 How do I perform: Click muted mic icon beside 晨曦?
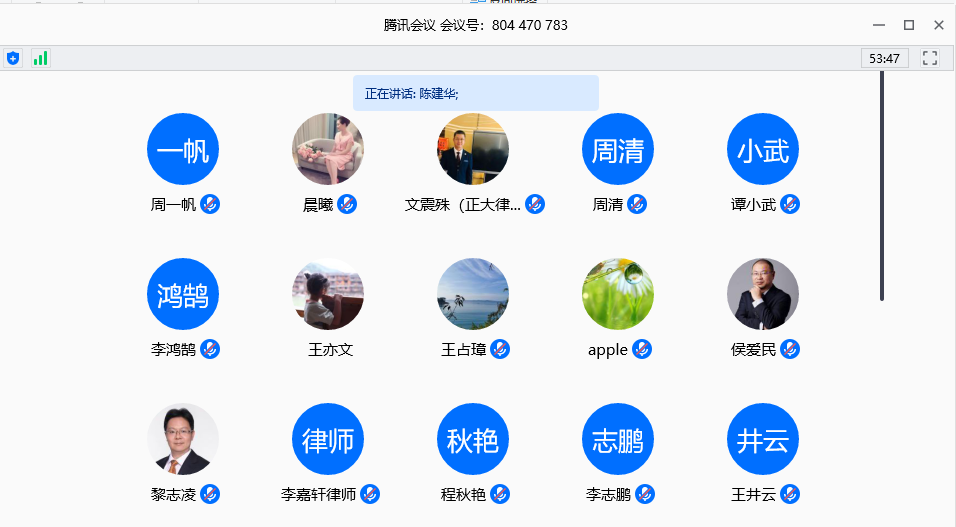347,204
